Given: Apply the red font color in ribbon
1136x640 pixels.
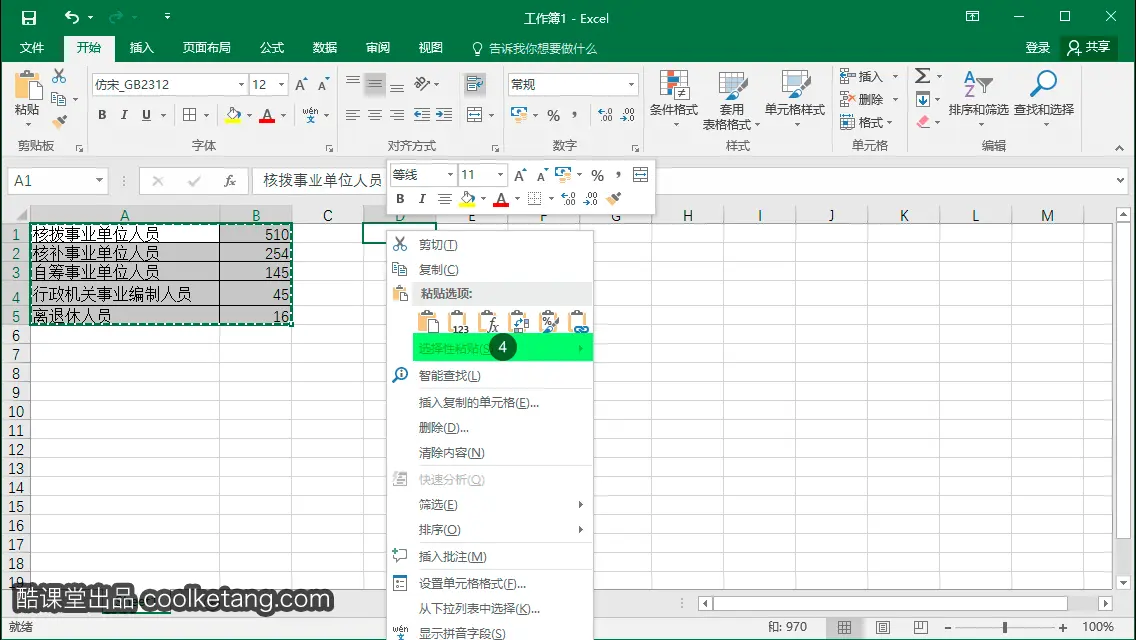Looking at the screenshot, I should 267,115.
